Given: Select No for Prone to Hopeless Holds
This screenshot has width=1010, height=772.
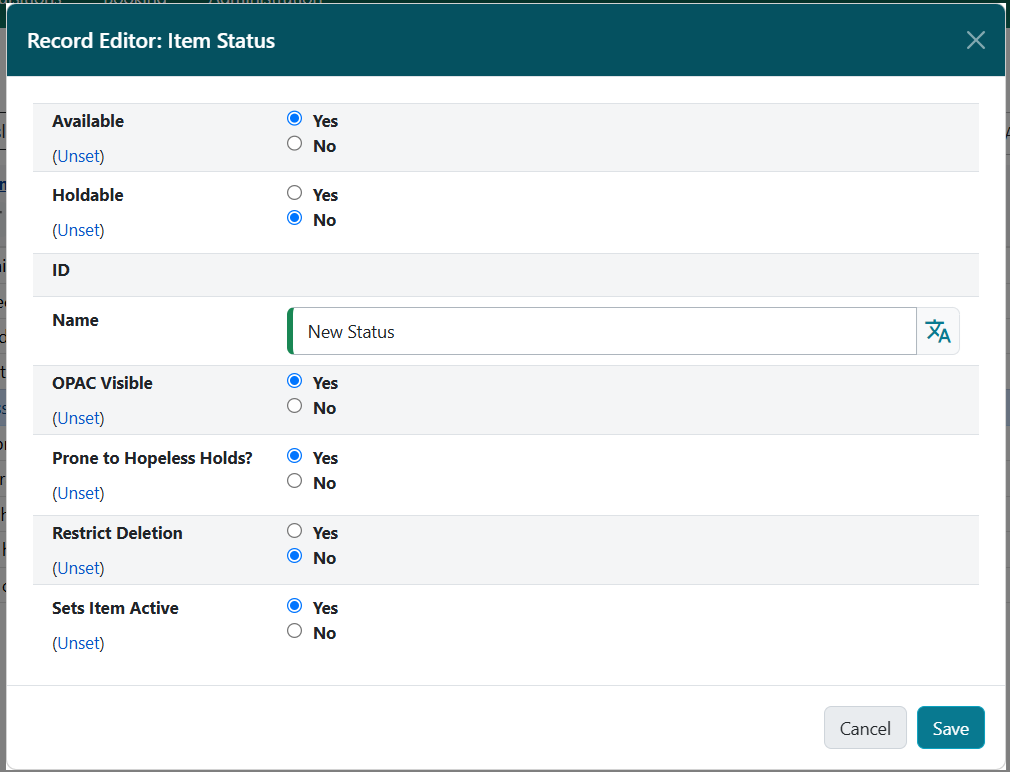Looking at the screenshot, I should click(294, 480).
